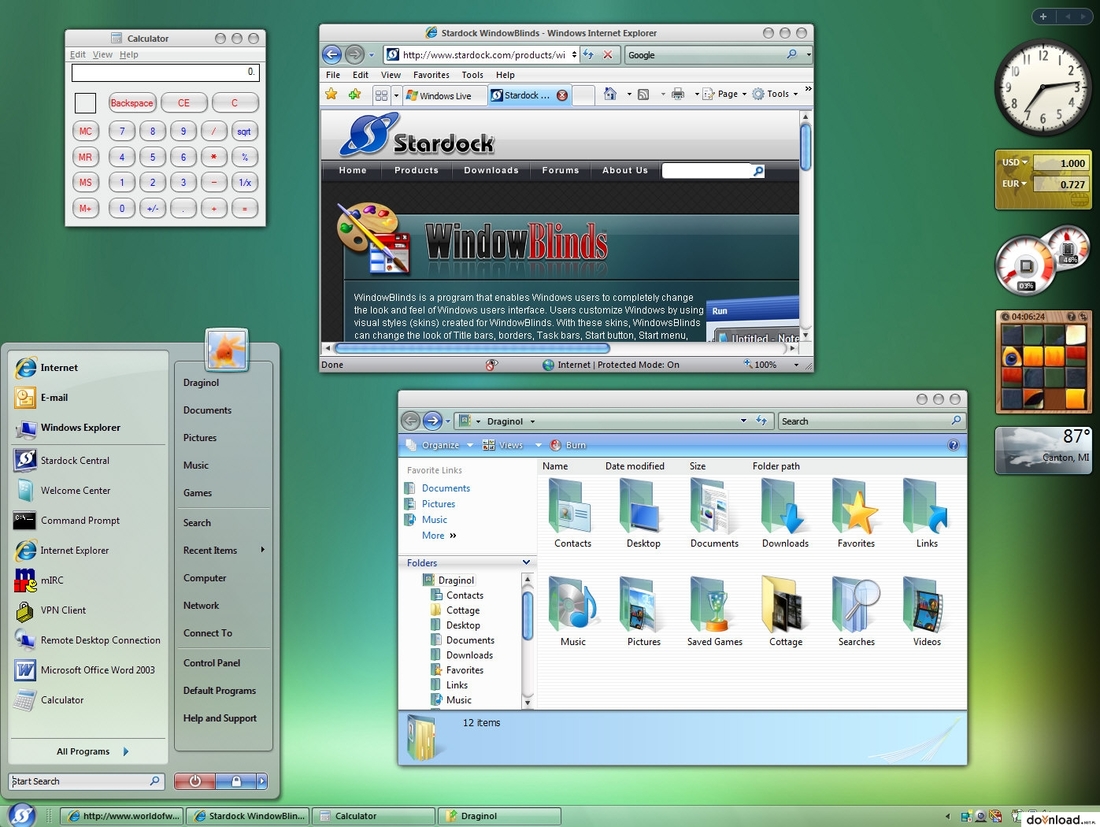The width and height of the screenshot is (1100, 827).
Task: Open the USD currency dropdown in gadget
Action: click(x=1014, y=163)
